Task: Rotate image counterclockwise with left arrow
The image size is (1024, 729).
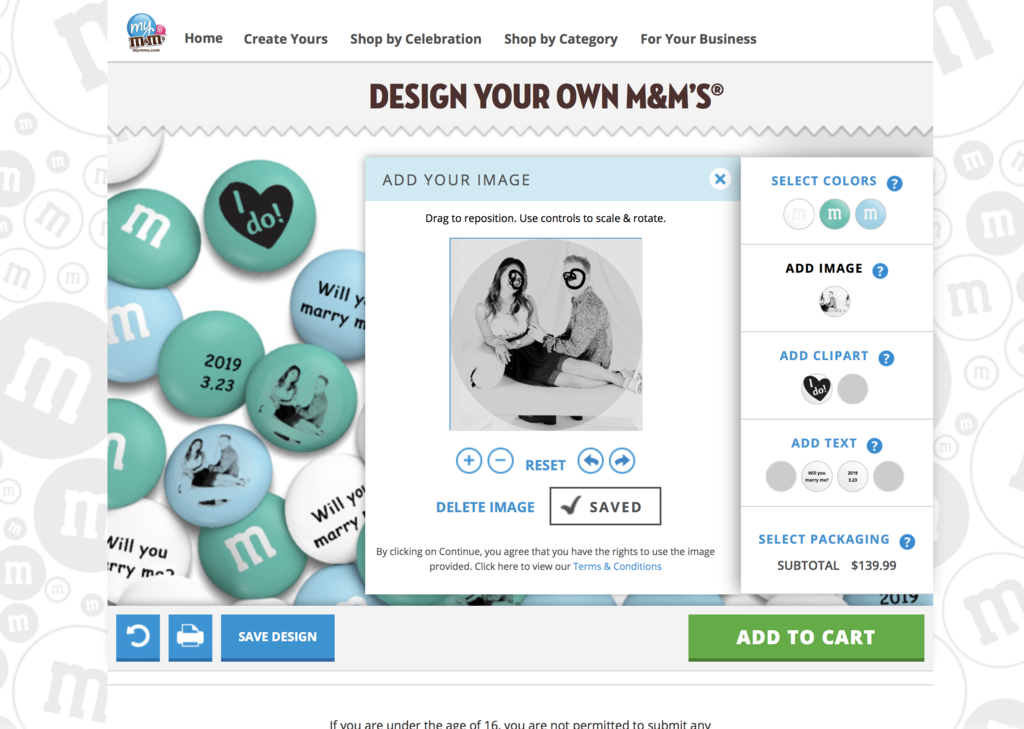Action: click(x=590, y=461)
